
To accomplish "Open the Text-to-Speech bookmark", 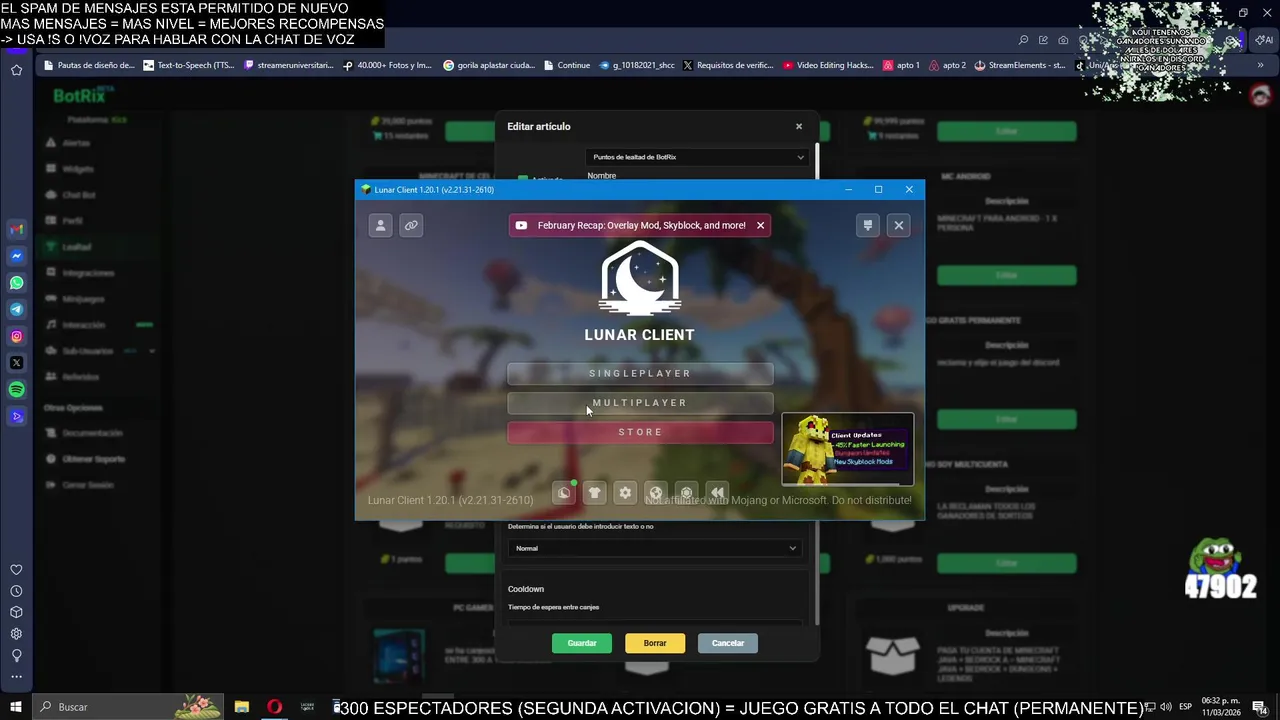I will [189, 65].
